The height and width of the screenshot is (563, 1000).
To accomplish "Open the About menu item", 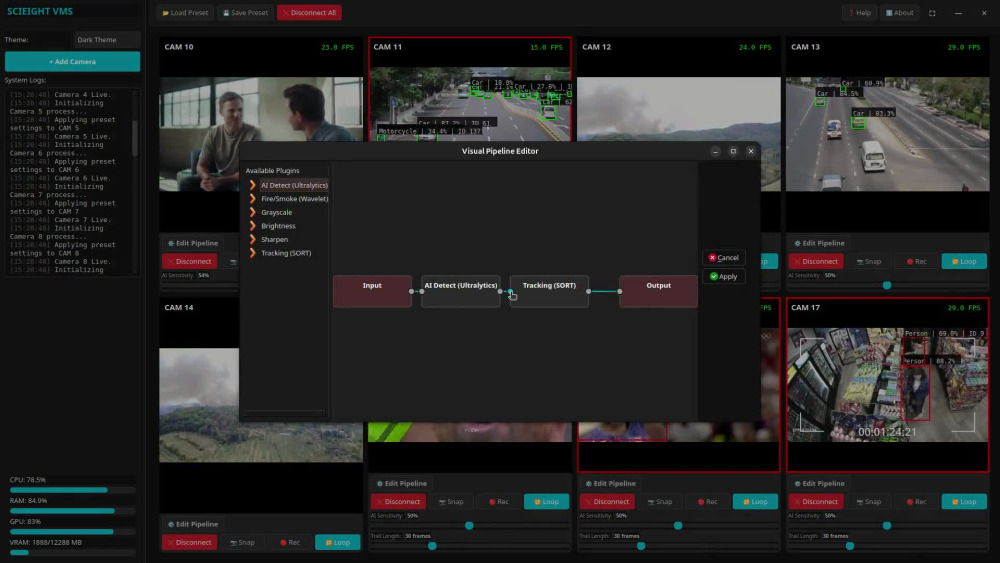I will point(899,13).
